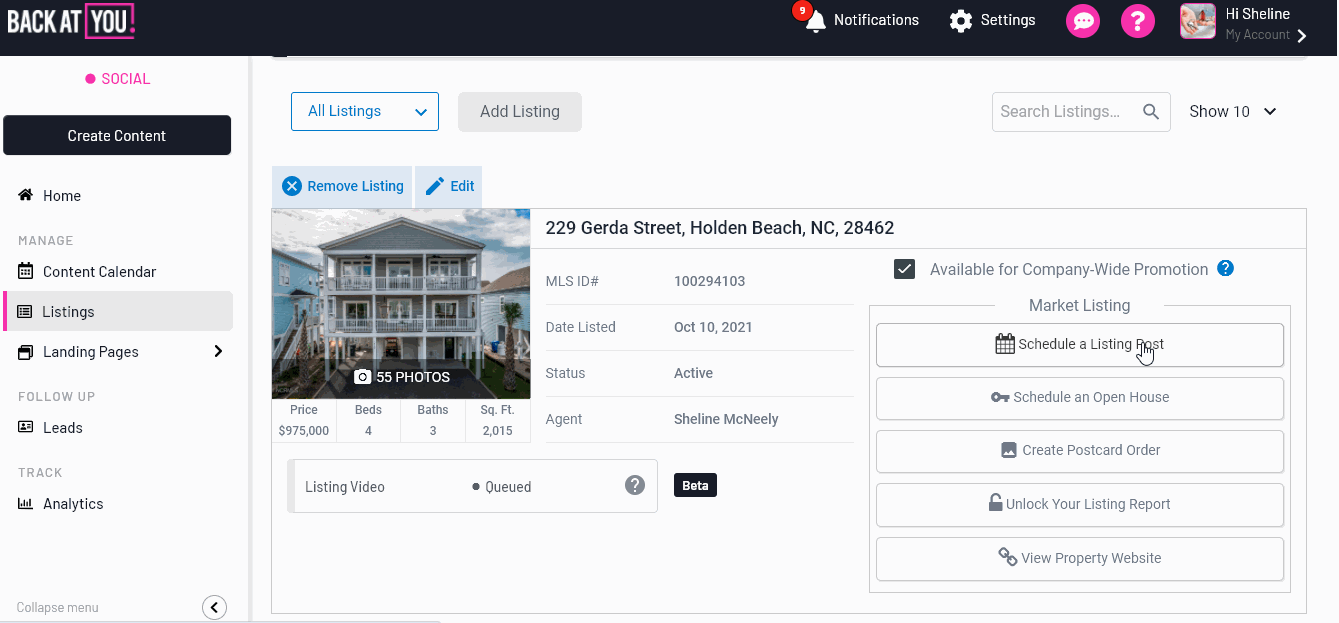The image size is (1339, 623).
Task: Toggle Available for Company-Wide Promotion checkbox
Action: (x=905, y=269)
